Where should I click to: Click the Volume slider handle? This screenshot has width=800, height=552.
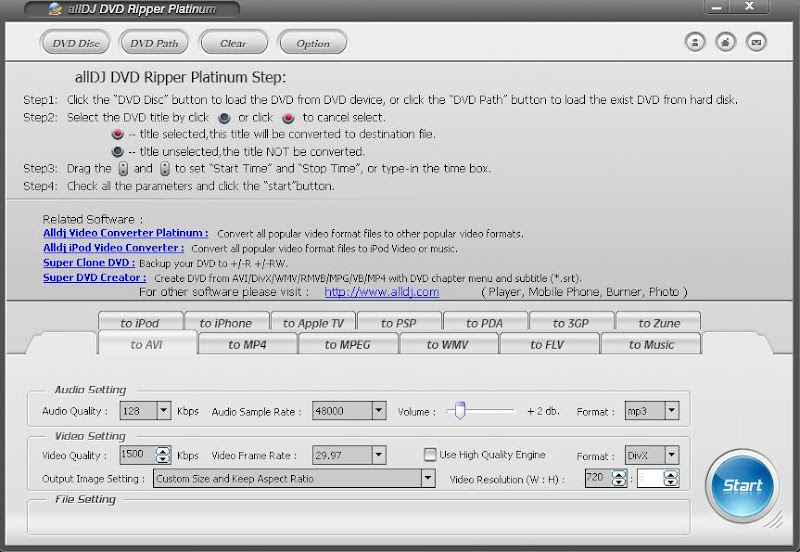[x=460, y=410]
